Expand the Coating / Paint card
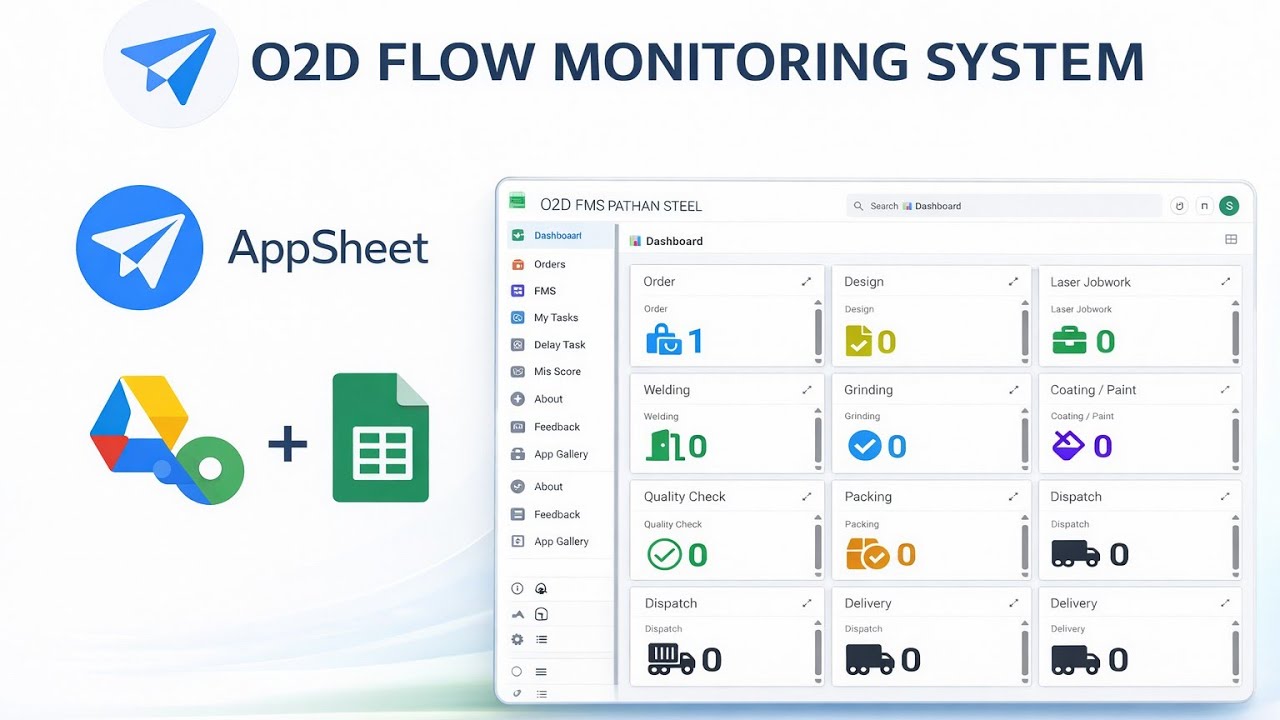The height and width of the screenshot is (720, 1280). [1225, 390]
